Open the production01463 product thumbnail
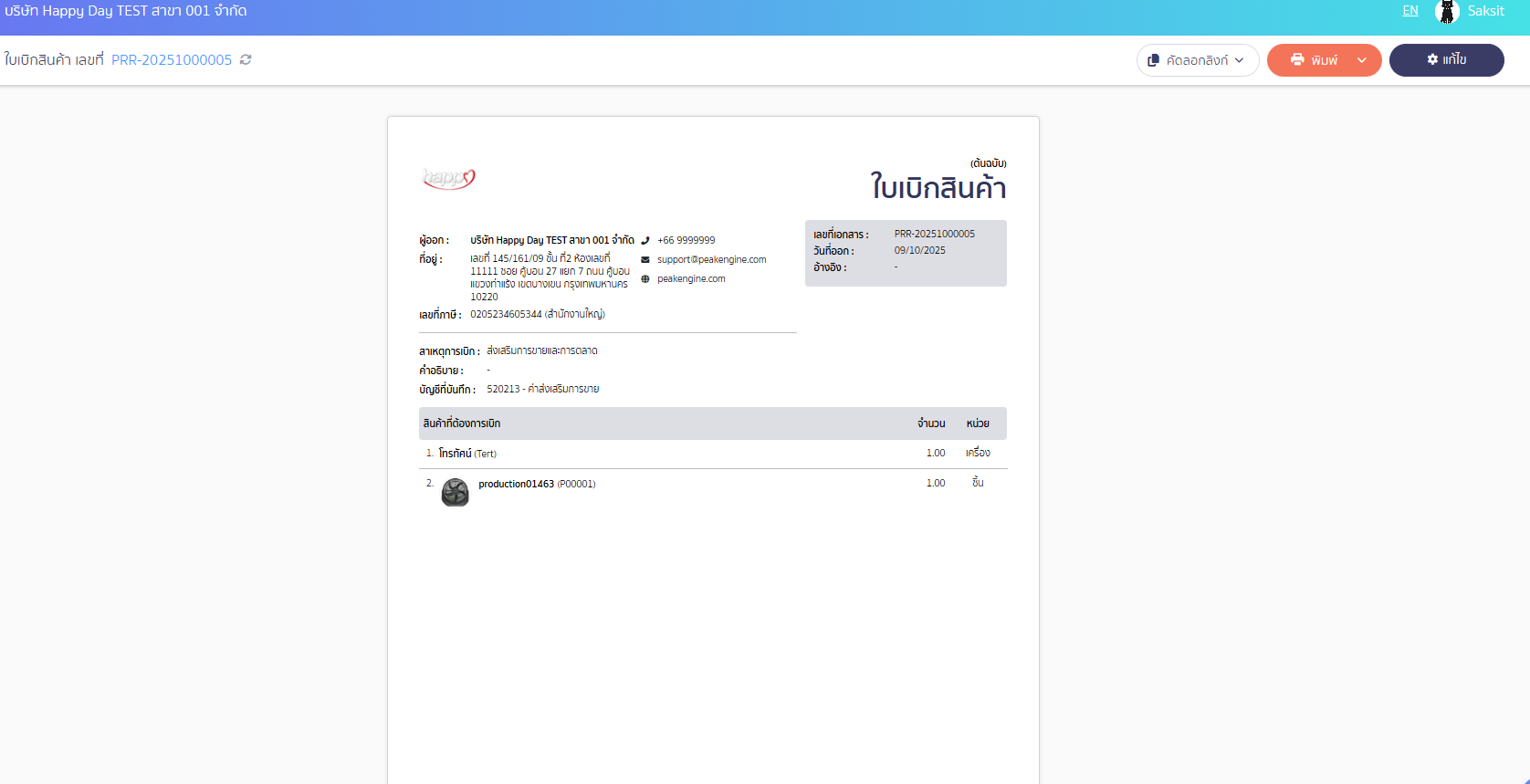 pyautogui.click(x=455, y=492)
